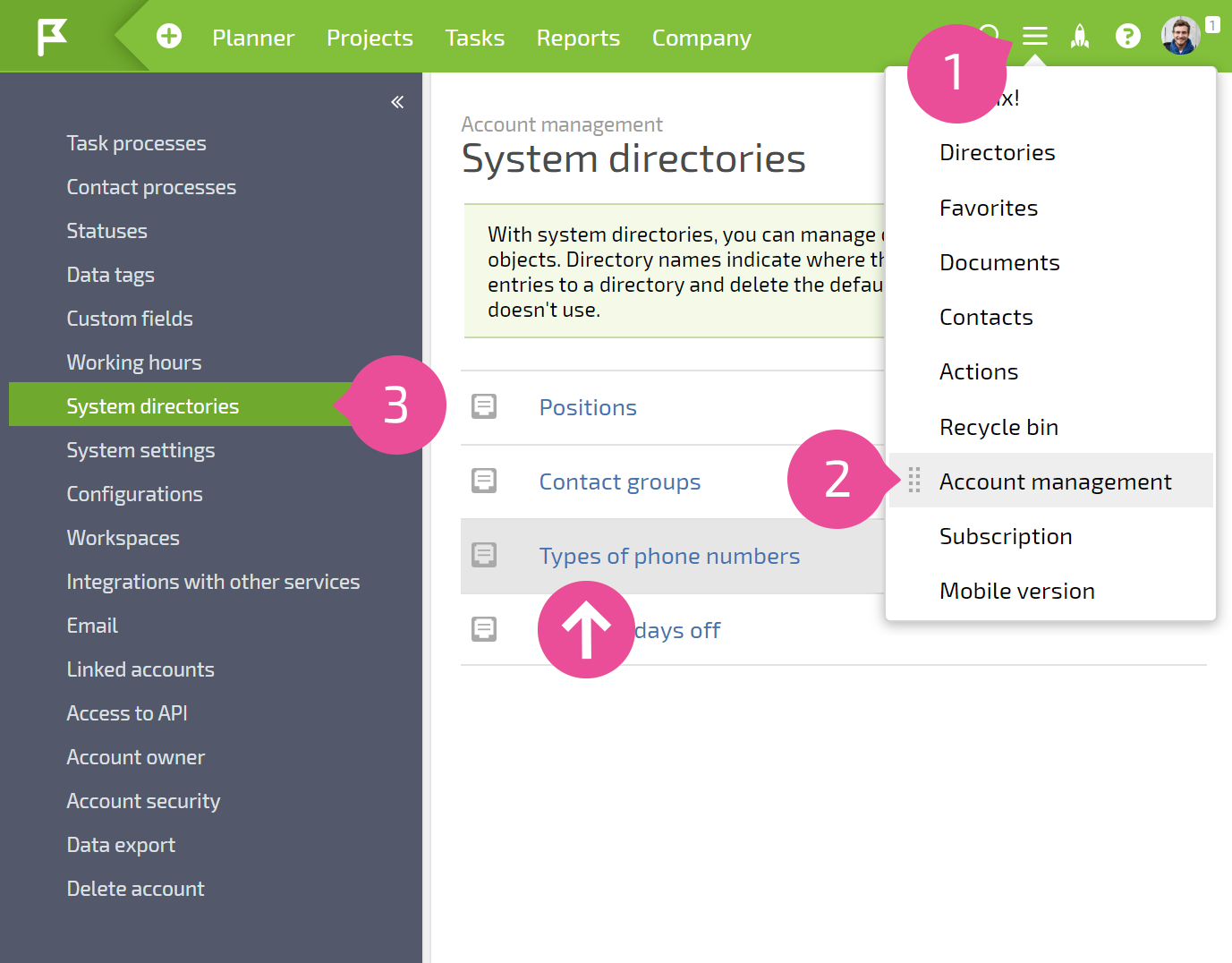The height and width of the screenshot is (963, 1232).
Task: Open Data tags in sidebar
Action: (x=110, y=275)
